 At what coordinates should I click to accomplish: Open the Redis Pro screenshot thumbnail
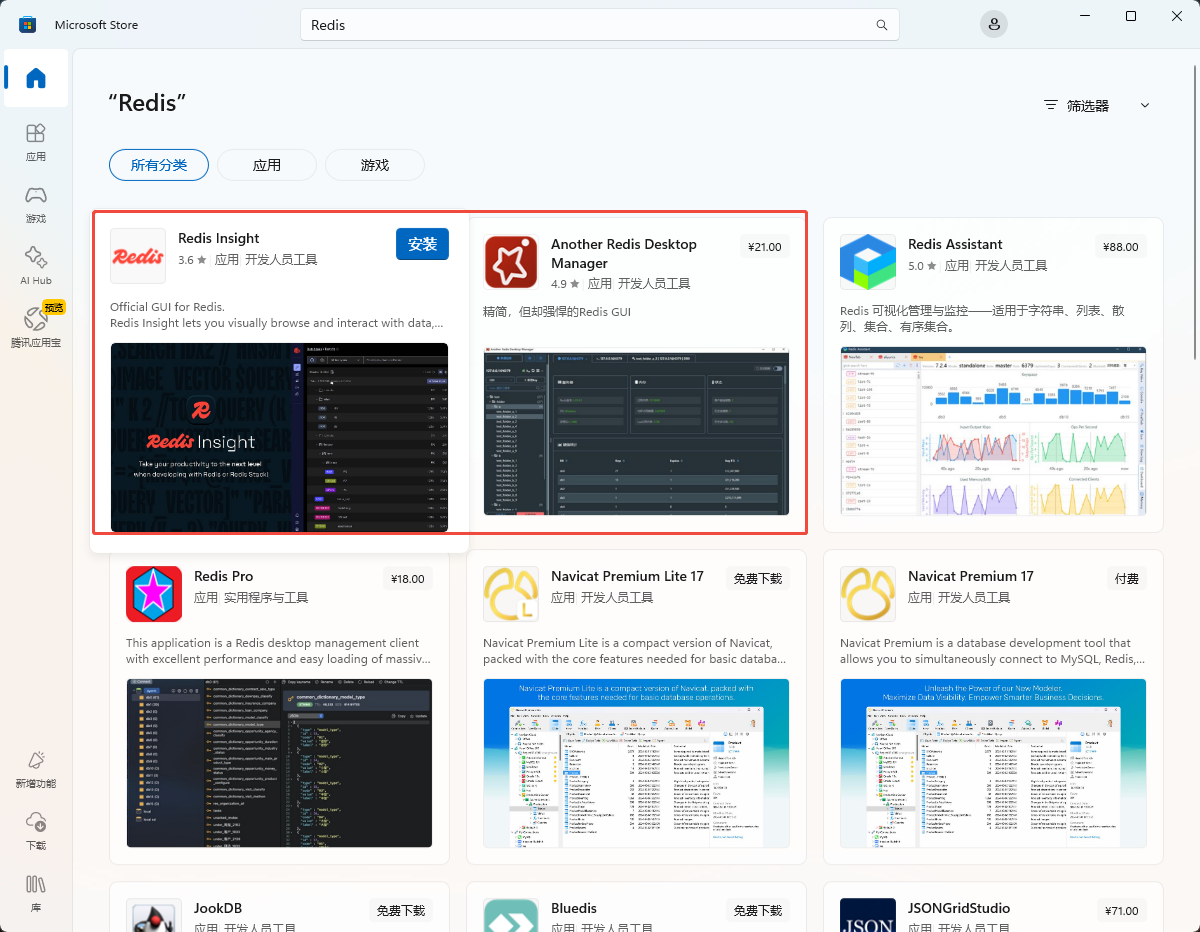click(x=279, y=763)
